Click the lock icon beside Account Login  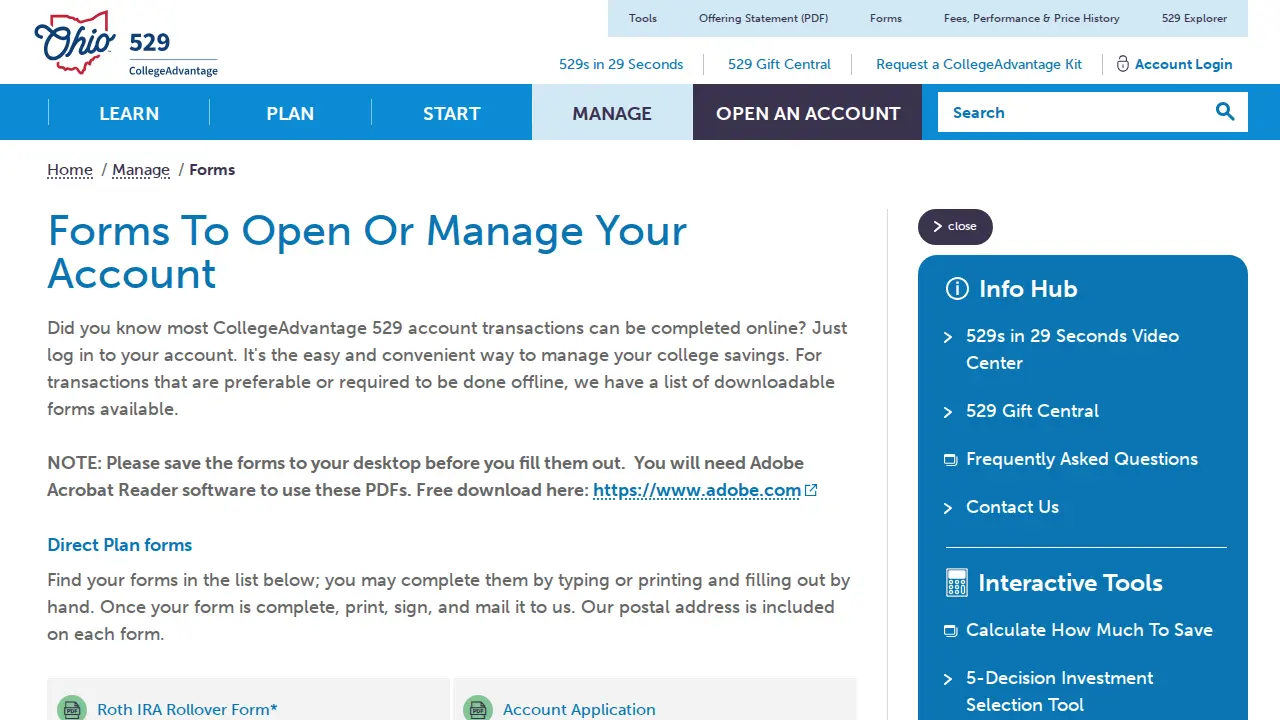(x=1122, y=64)
